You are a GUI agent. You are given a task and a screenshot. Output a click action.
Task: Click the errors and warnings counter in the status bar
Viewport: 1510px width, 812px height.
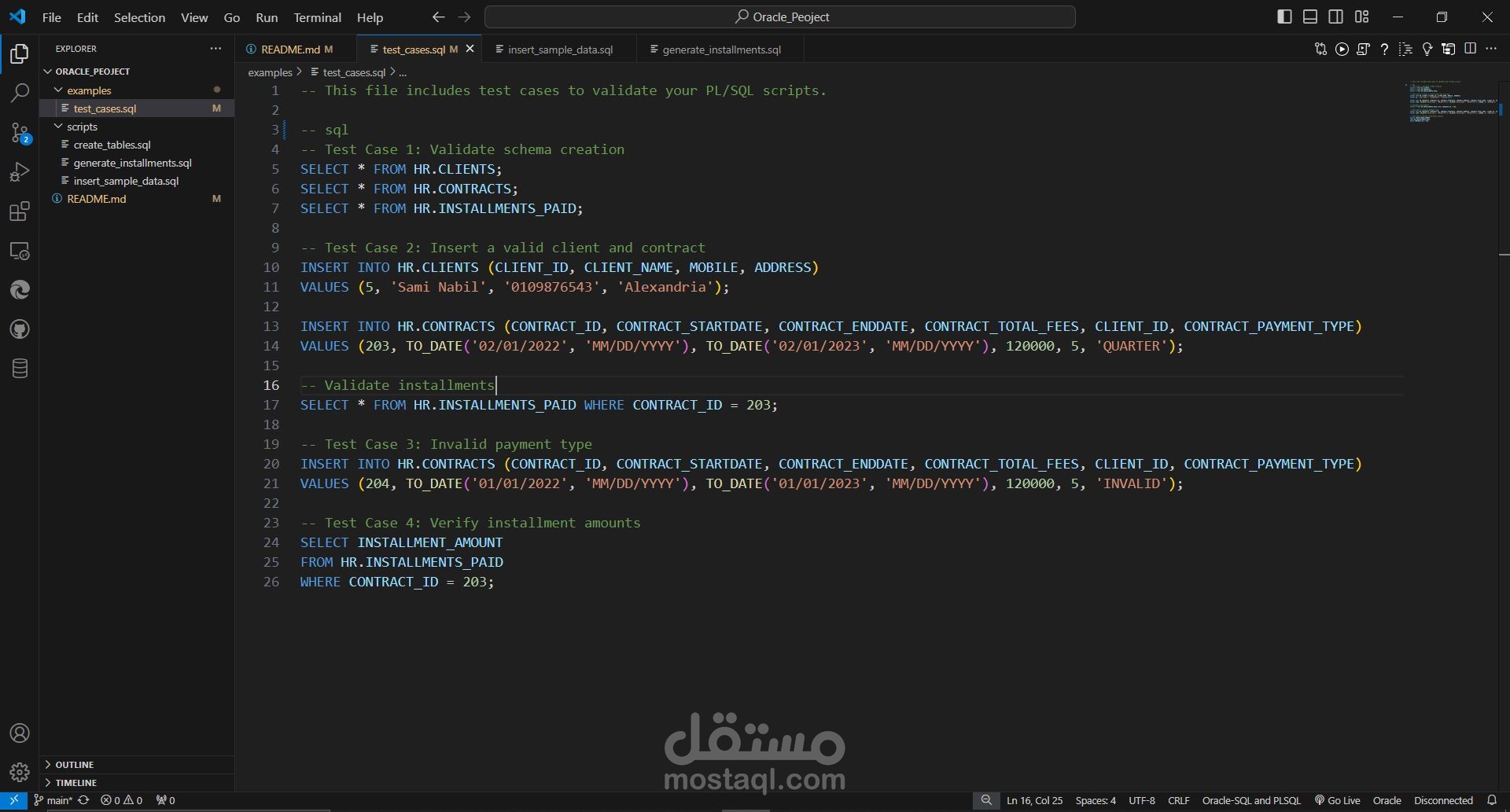click(121, 800)
